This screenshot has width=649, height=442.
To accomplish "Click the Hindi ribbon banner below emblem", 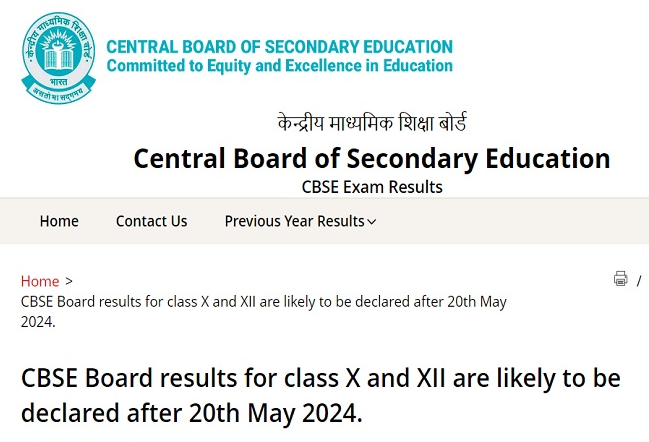I will click(x=58, y=93).
